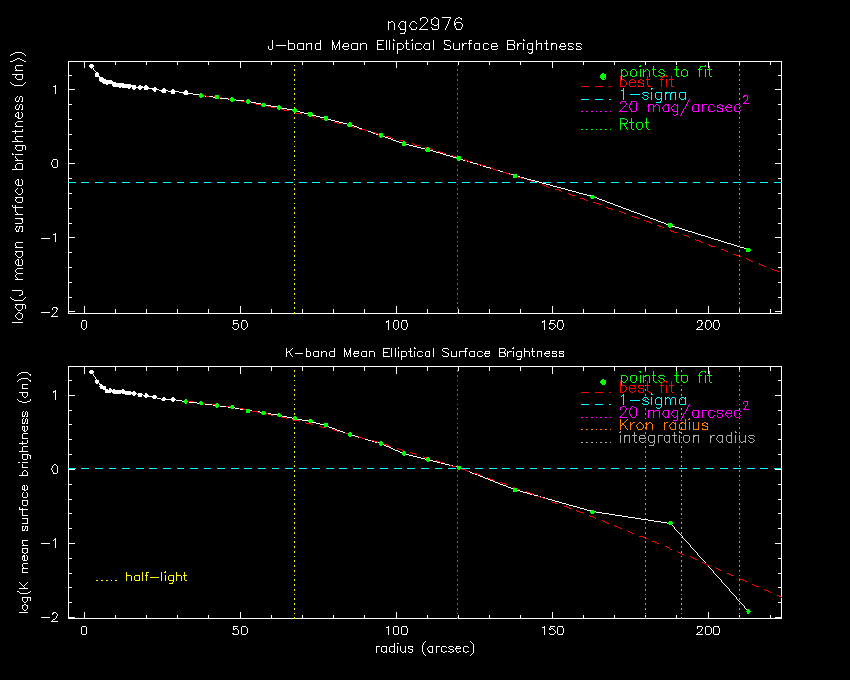Click the 150 tick label under K-band plot

click(553, 632)
